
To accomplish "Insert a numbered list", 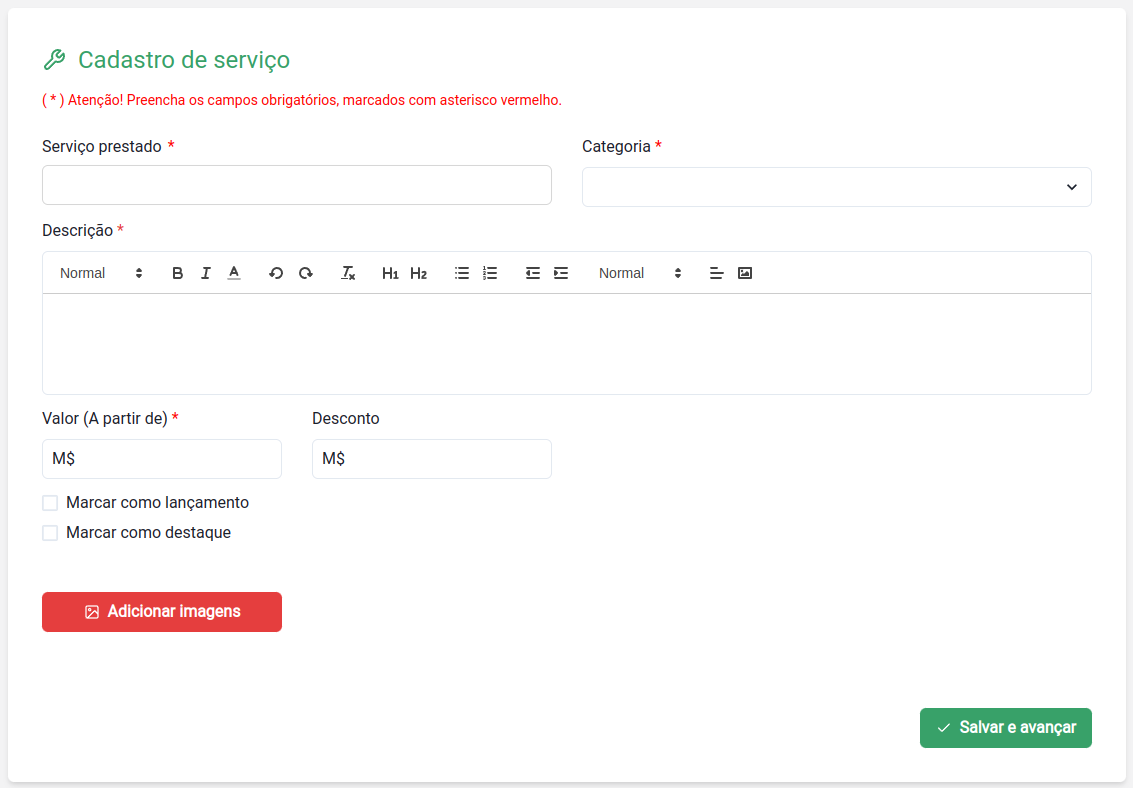I will point(489,272).
